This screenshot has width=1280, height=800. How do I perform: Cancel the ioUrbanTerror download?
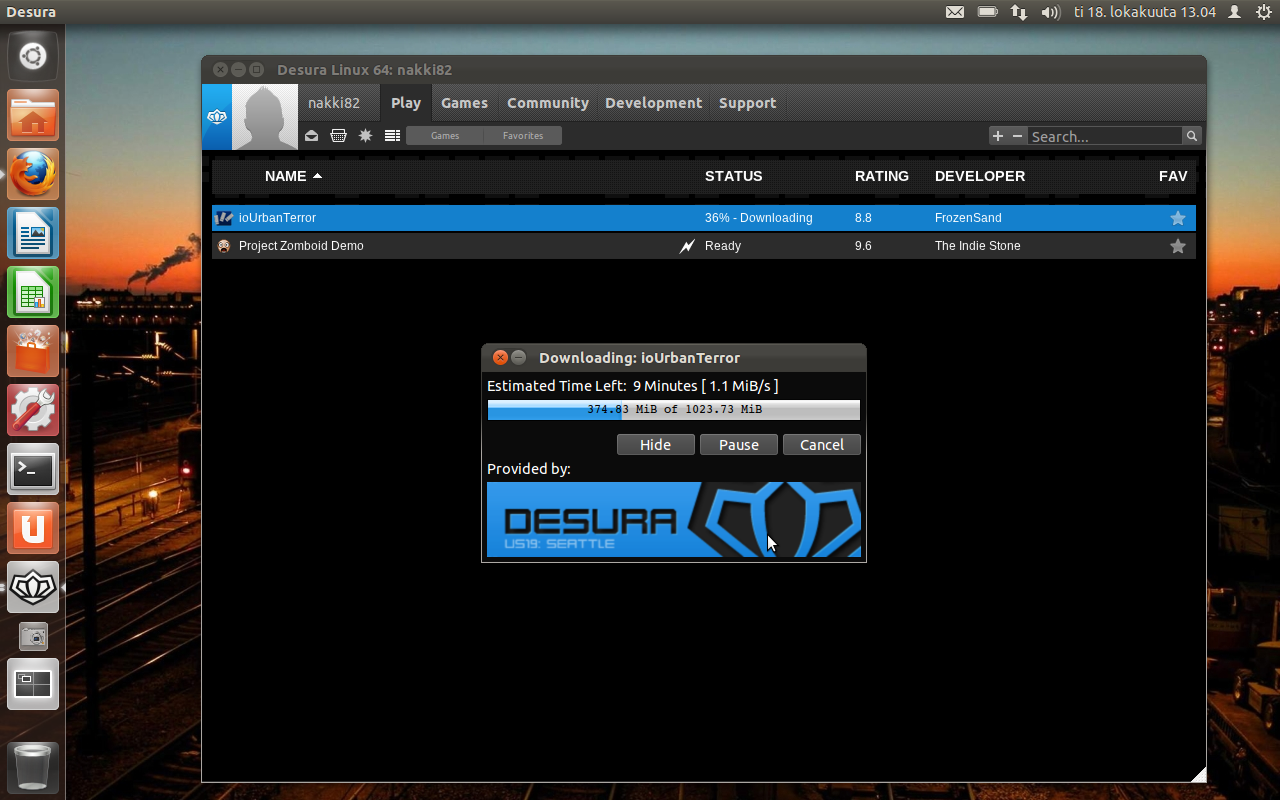point(821,445)
